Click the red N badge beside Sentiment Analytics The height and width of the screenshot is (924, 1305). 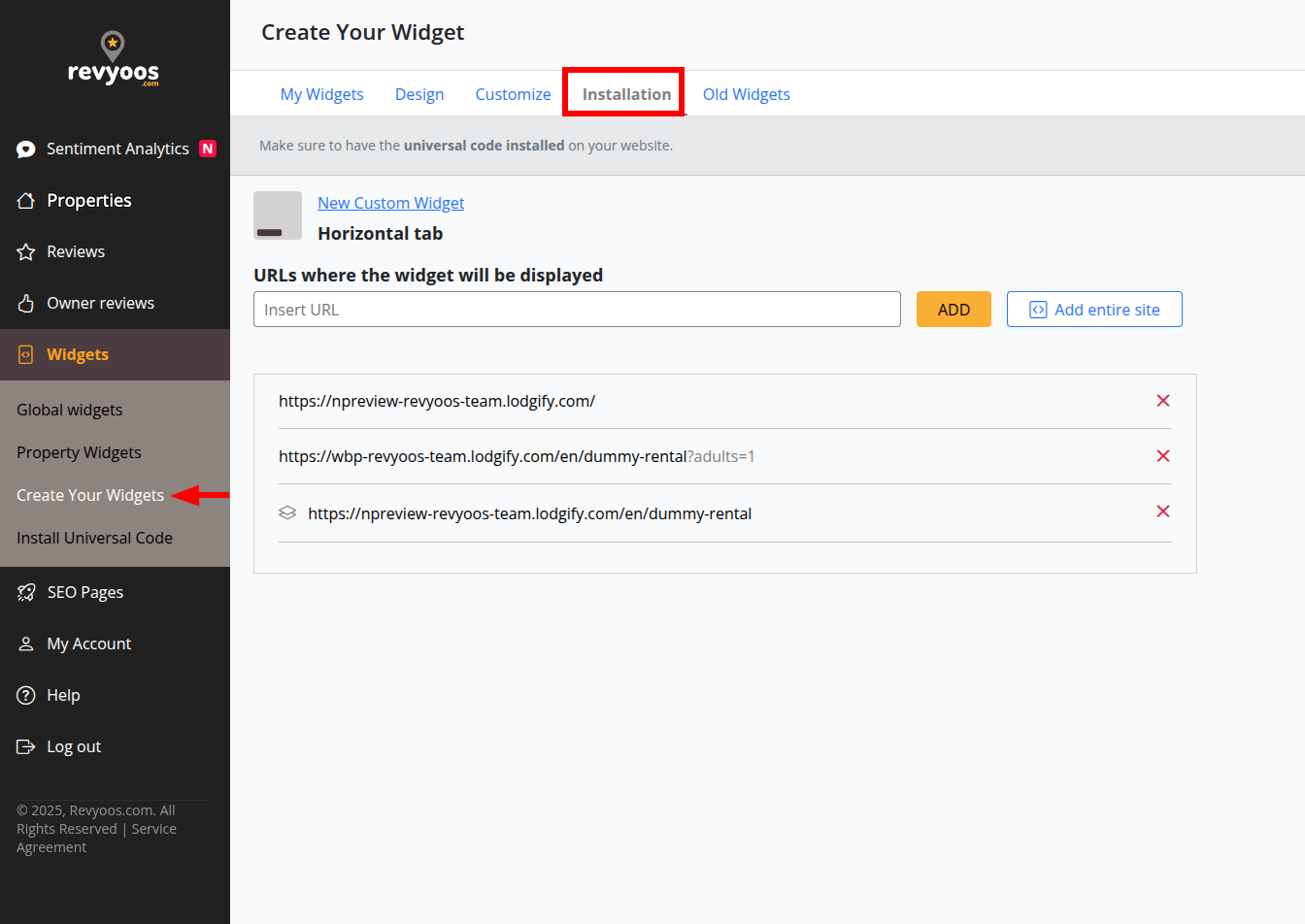208,148
